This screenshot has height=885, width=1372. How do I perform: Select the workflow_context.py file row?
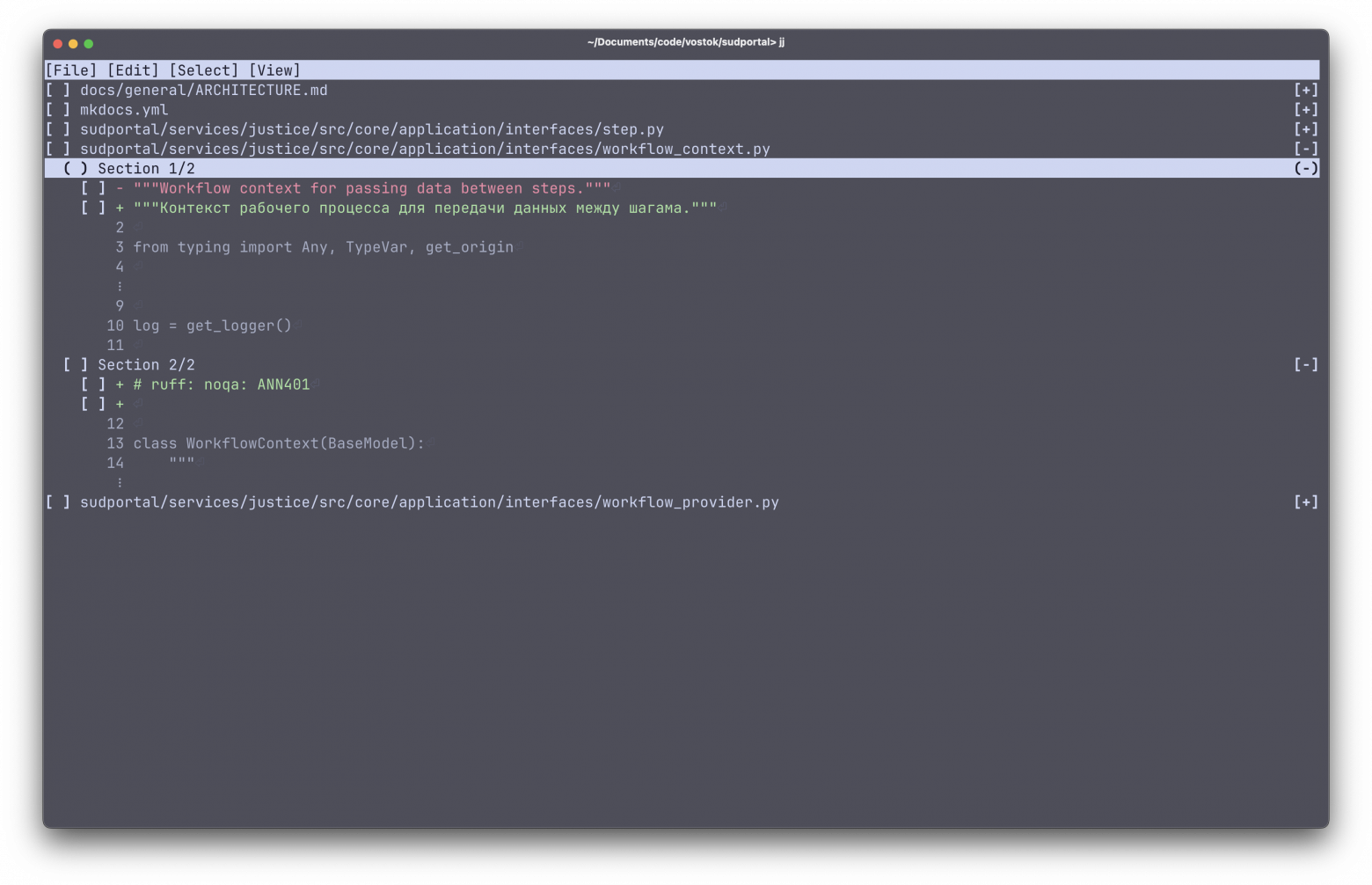tap(682, 149)
